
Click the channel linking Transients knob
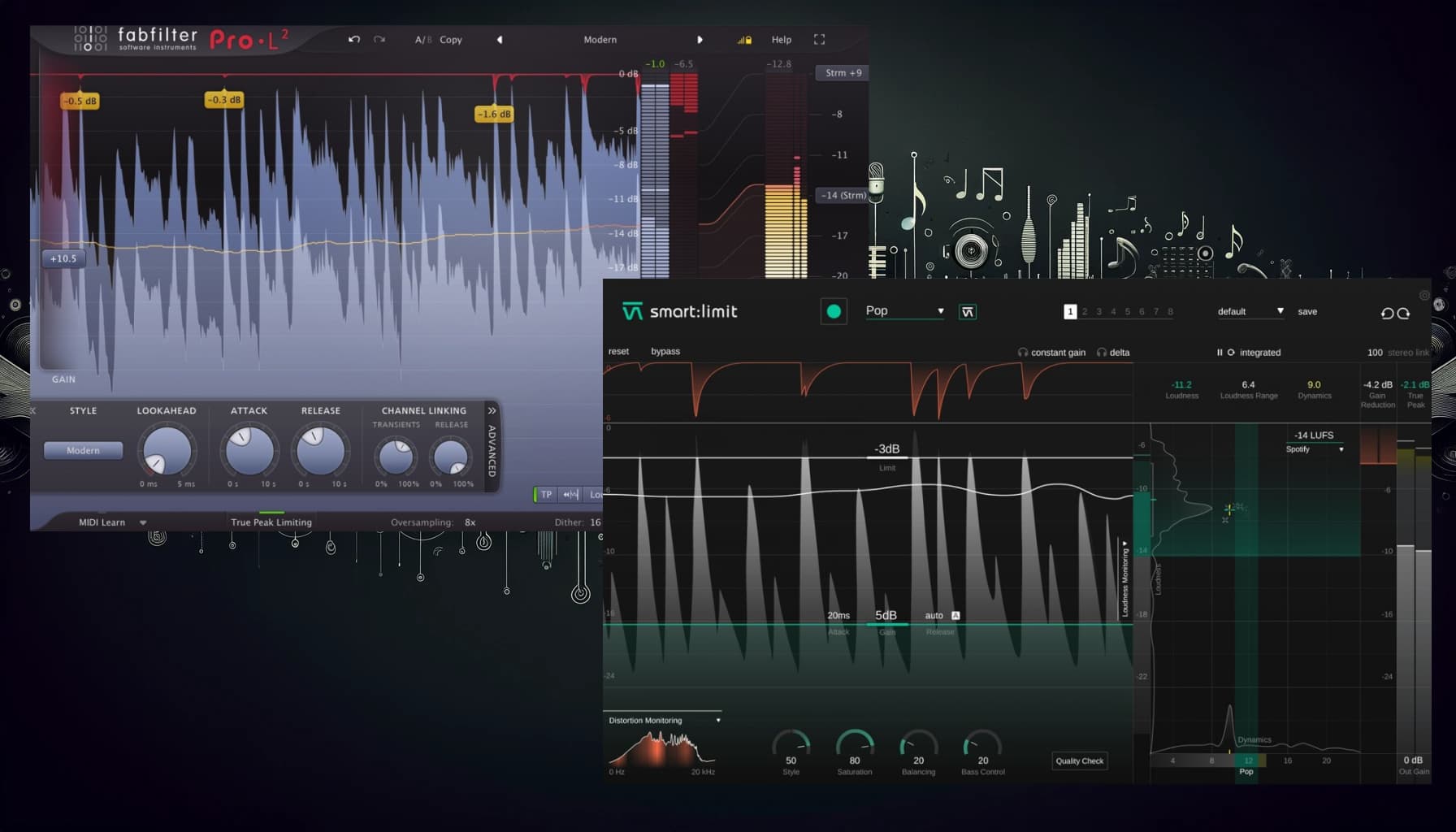click(x=396, y=457)
